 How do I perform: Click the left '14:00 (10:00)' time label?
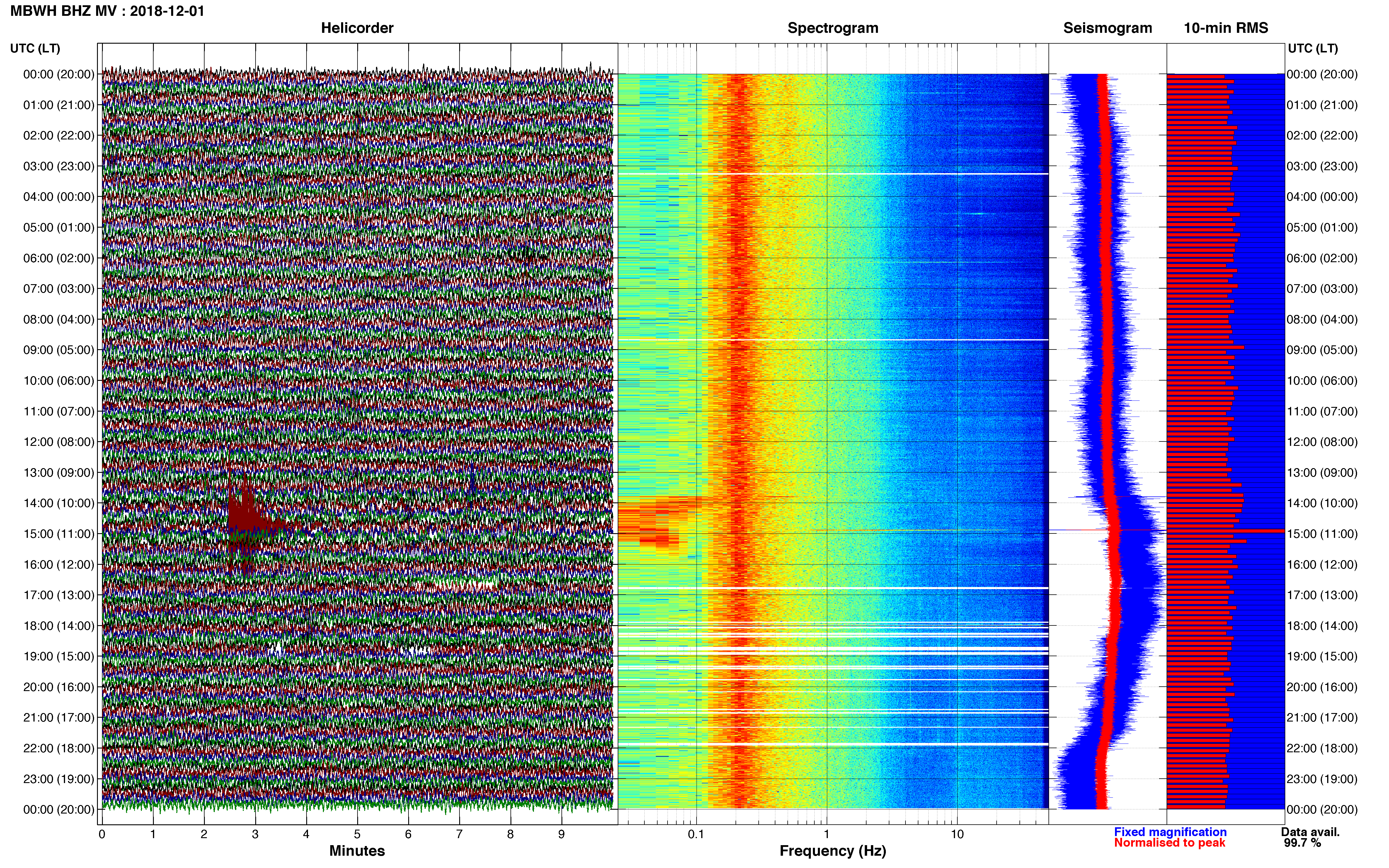(x=59, y=504)
